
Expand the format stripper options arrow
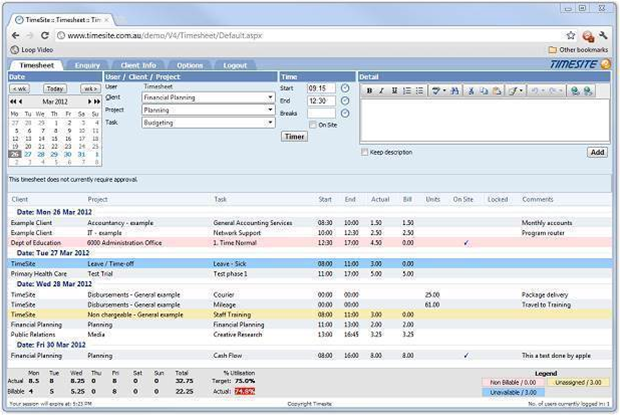coord(521,91)
